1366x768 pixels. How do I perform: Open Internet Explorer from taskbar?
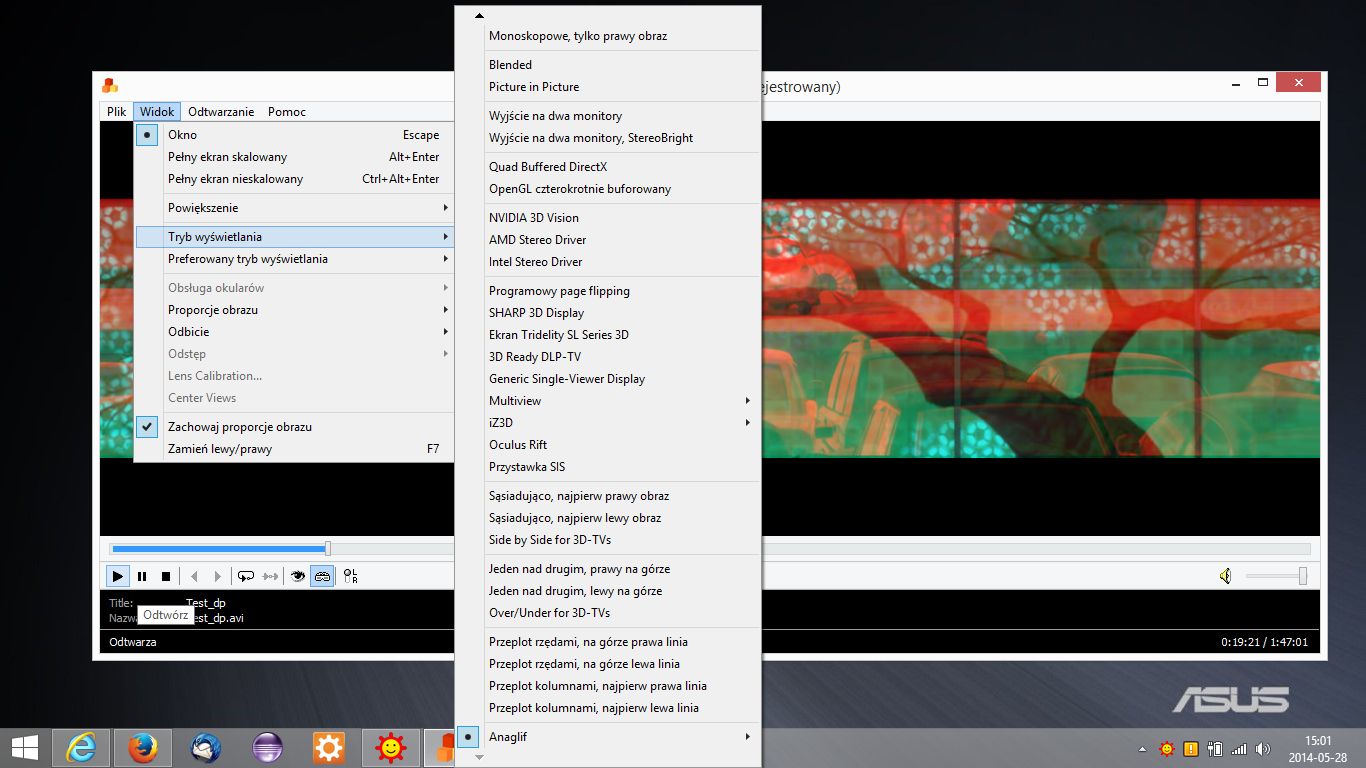click(x=80, y=747)
